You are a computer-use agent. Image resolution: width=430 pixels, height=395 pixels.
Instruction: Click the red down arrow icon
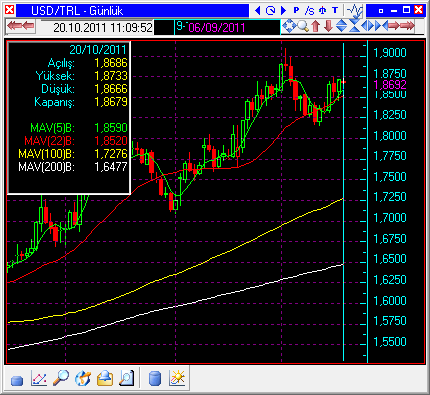(328, 26)
